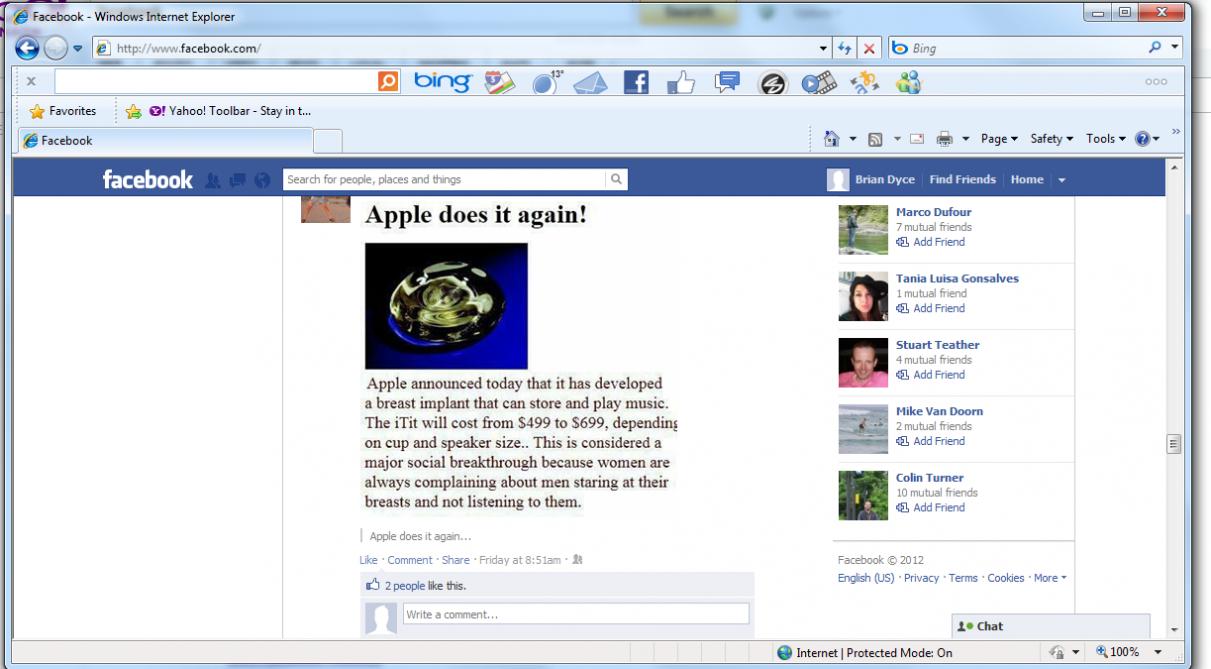Click the 2 people like this link

405,586
